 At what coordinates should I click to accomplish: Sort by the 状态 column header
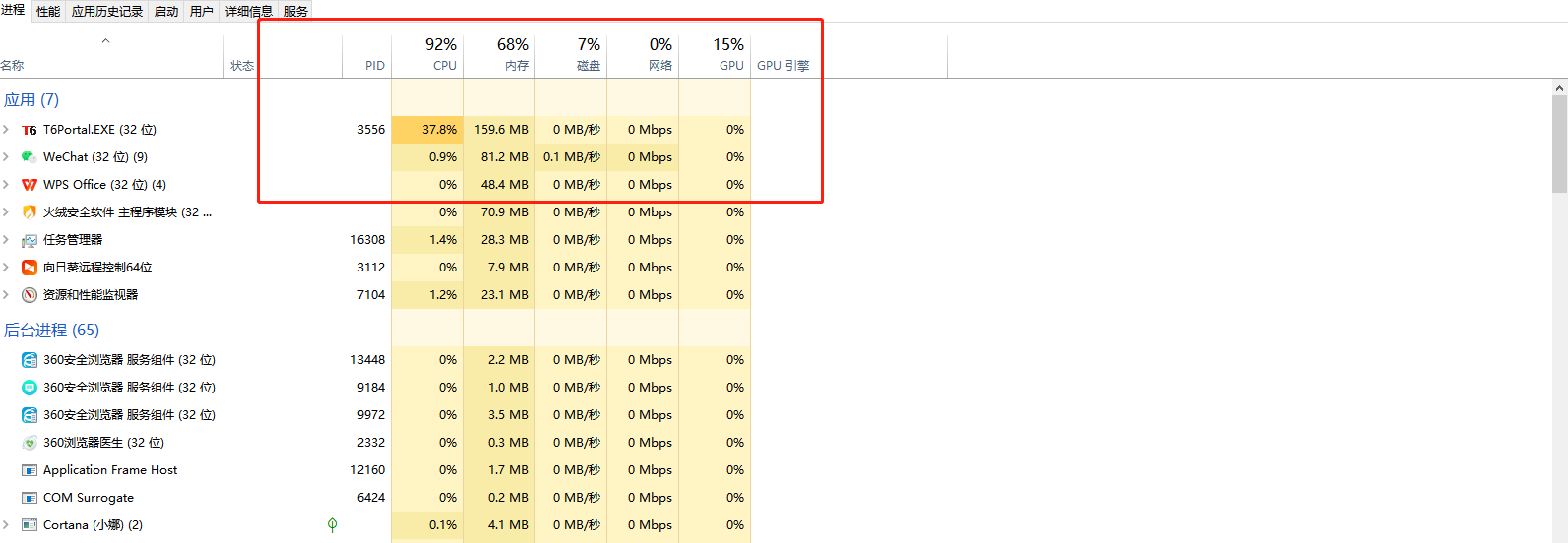tap(283, 57)
